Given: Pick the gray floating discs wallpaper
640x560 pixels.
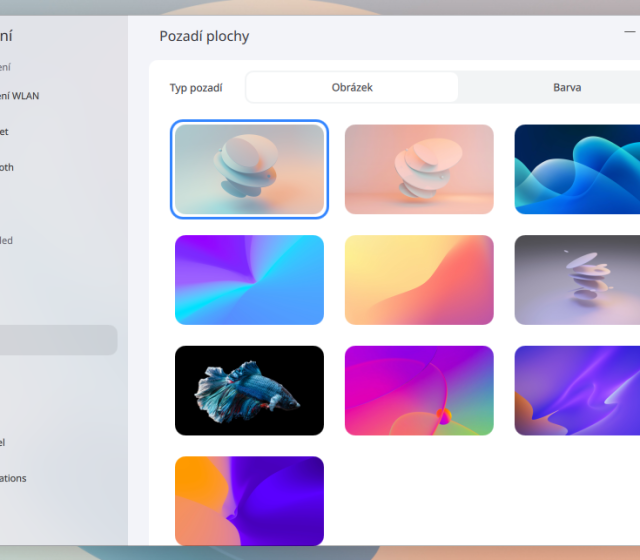Looking at the screenshot, I should pos(577,280).
